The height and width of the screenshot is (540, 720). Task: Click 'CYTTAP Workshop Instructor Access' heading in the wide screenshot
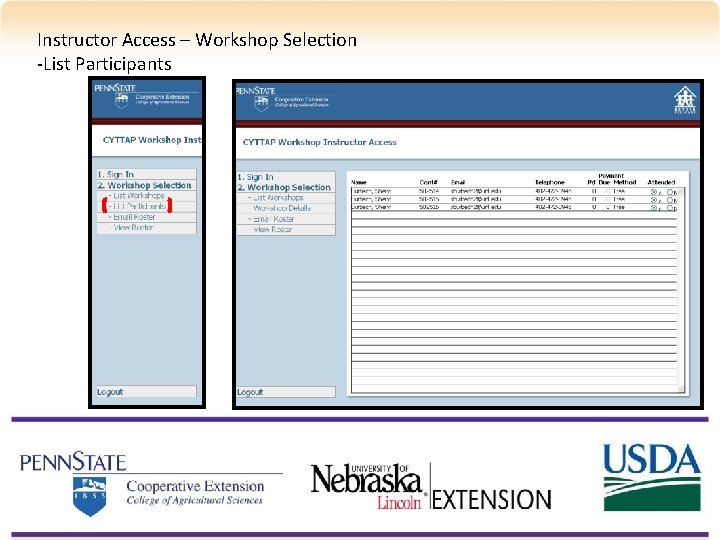[319, 142]
